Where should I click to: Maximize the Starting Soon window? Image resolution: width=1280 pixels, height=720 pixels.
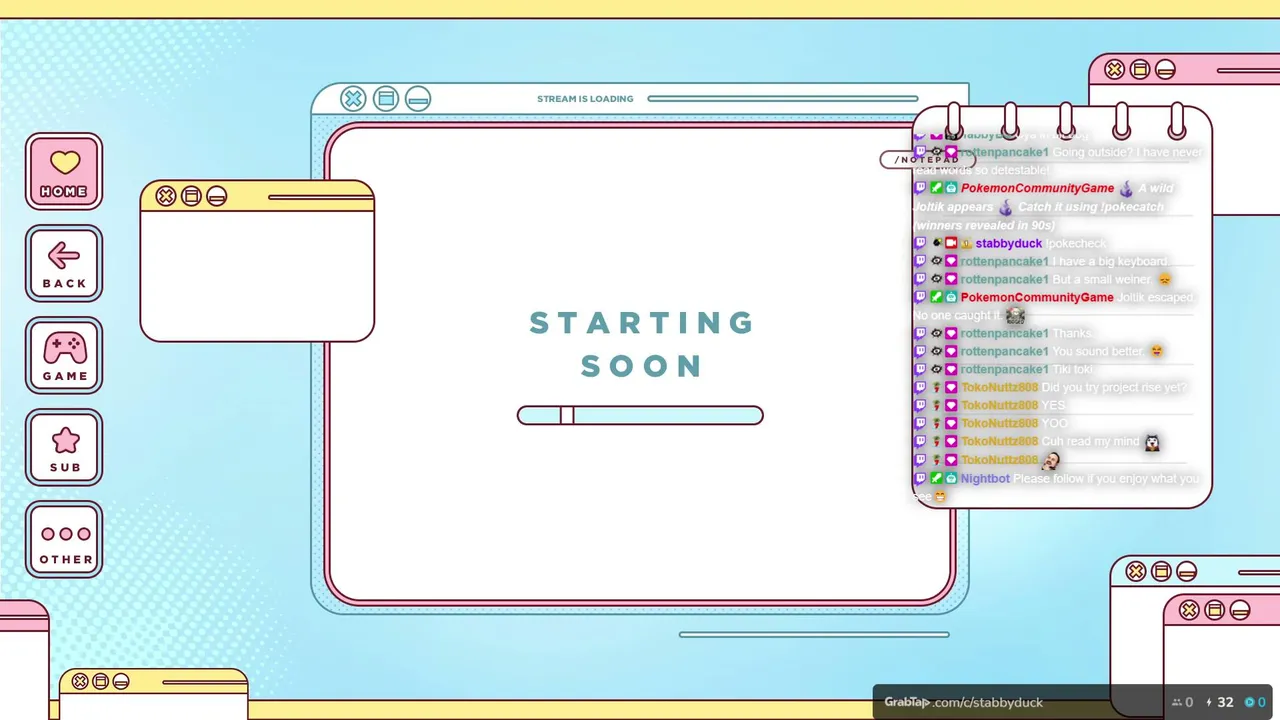(x=386, y=98)
